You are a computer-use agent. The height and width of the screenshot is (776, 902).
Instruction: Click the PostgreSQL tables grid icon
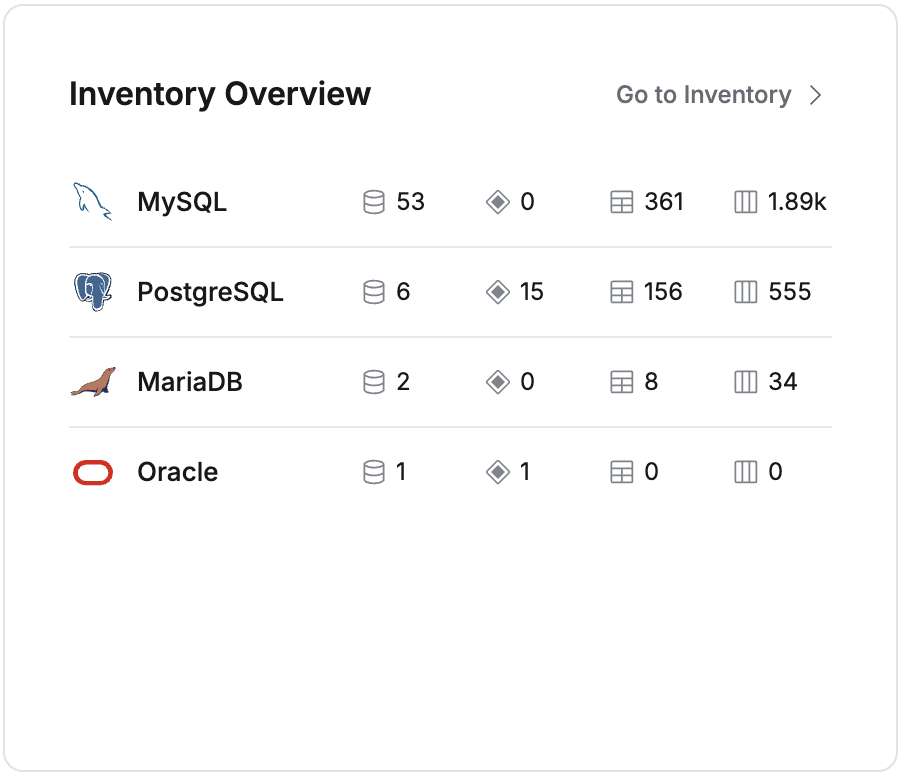coord(621,292)
